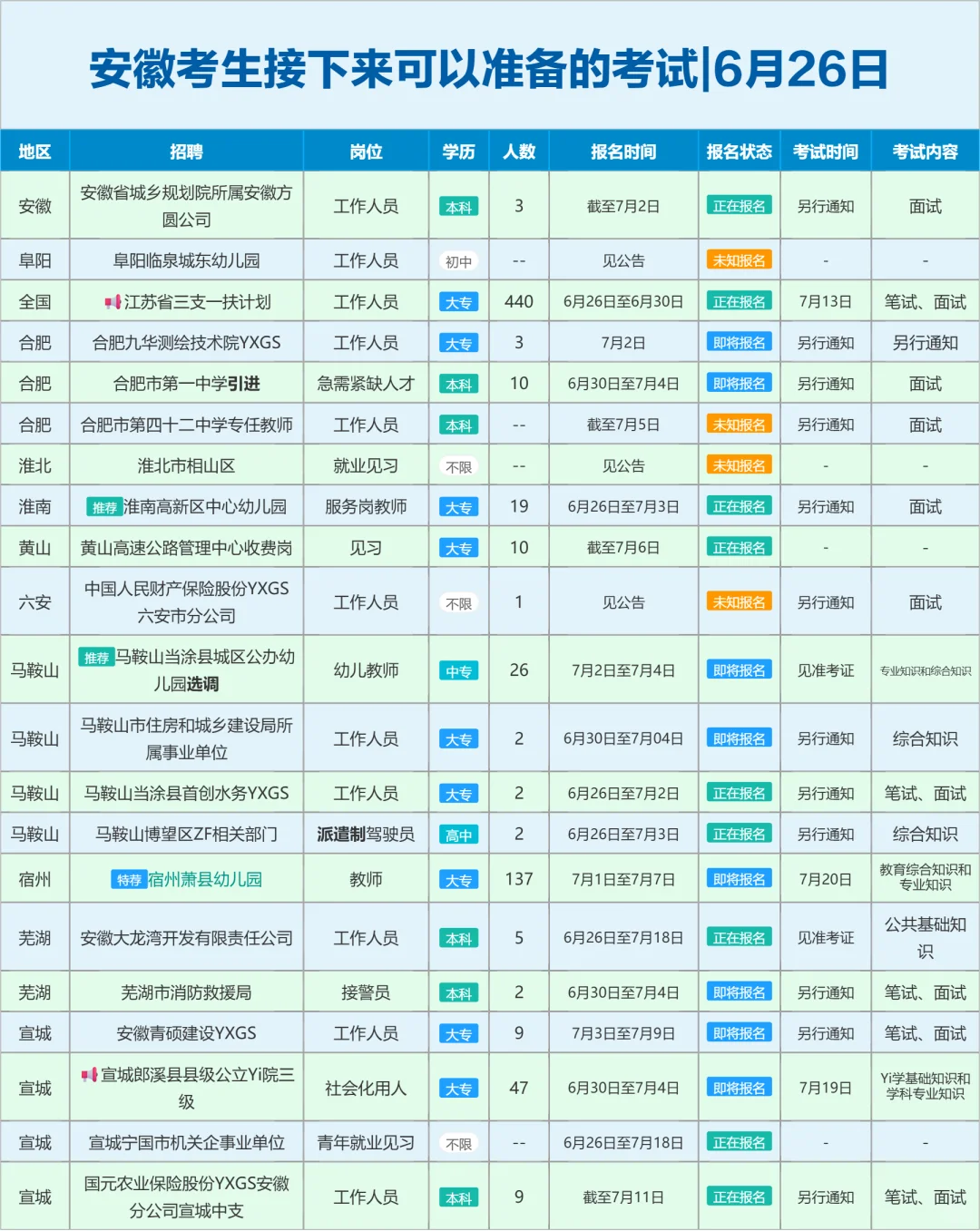Click 就业见习 position in 淮北 row
The height and width of the screenshot is (1231, 980).
(x=366, y=466)
